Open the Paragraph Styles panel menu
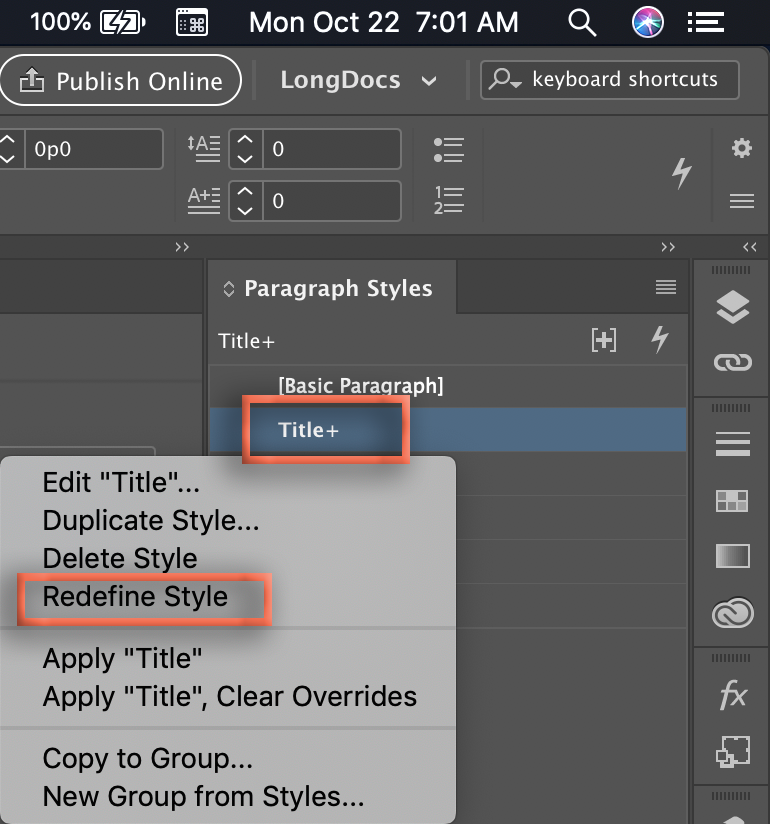The image size is (770, 824). pyautogui.click(x=666, y=288)
